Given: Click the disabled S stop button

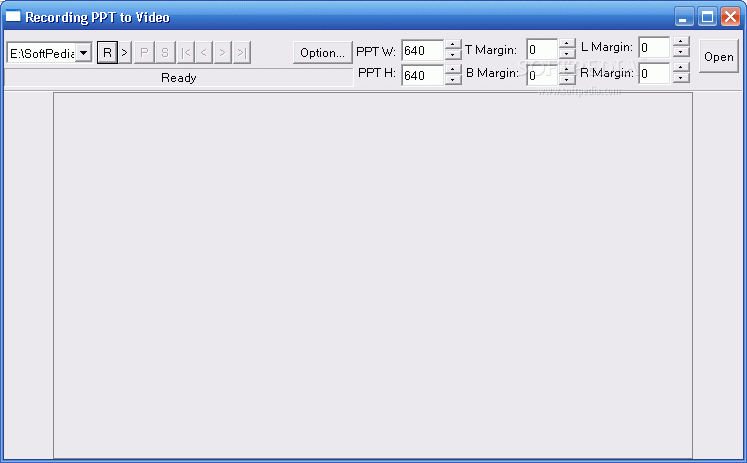Looking at the screenshot, I should point(165,52).
